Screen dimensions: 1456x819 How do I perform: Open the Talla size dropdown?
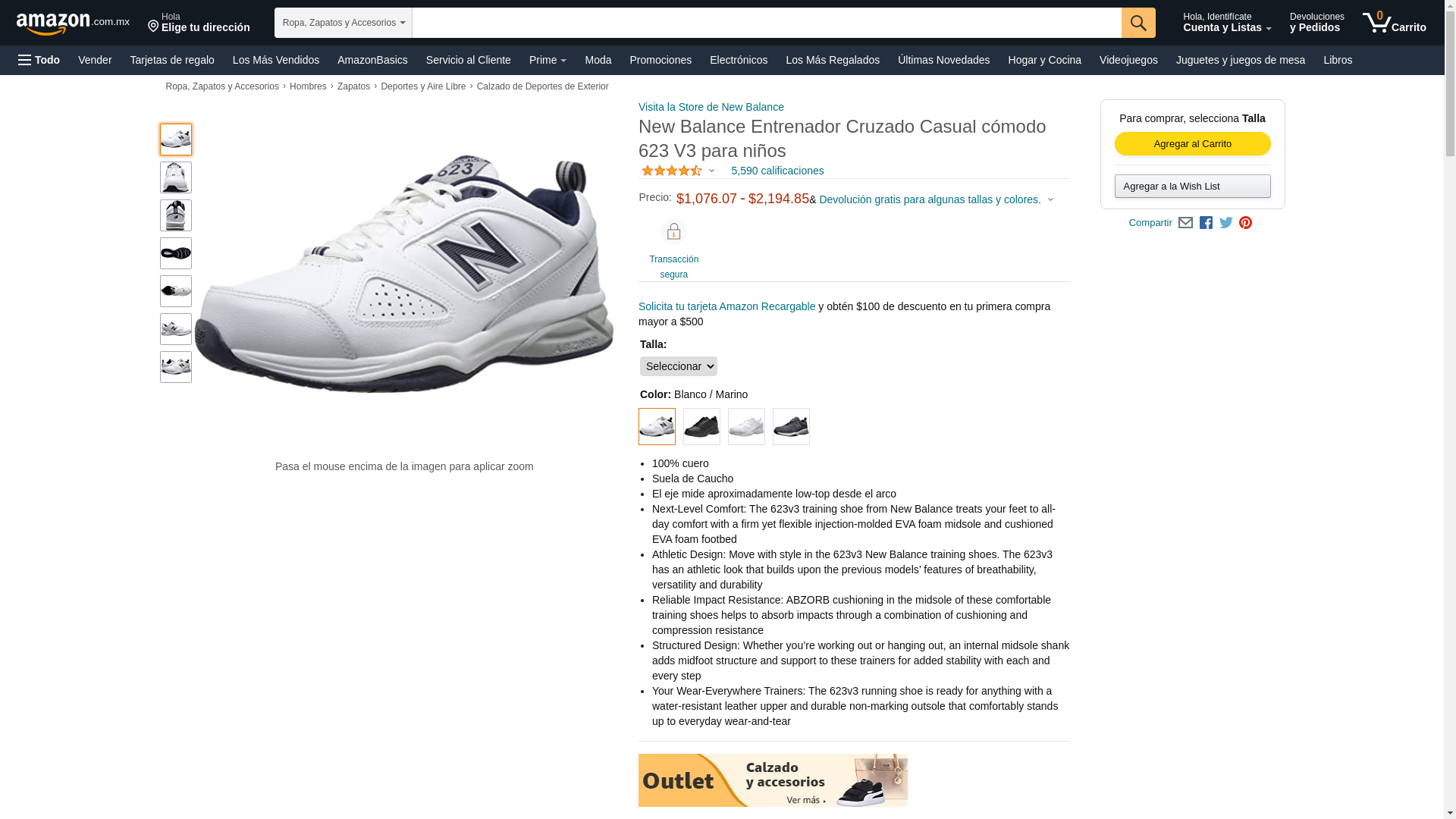coord(679,366)
